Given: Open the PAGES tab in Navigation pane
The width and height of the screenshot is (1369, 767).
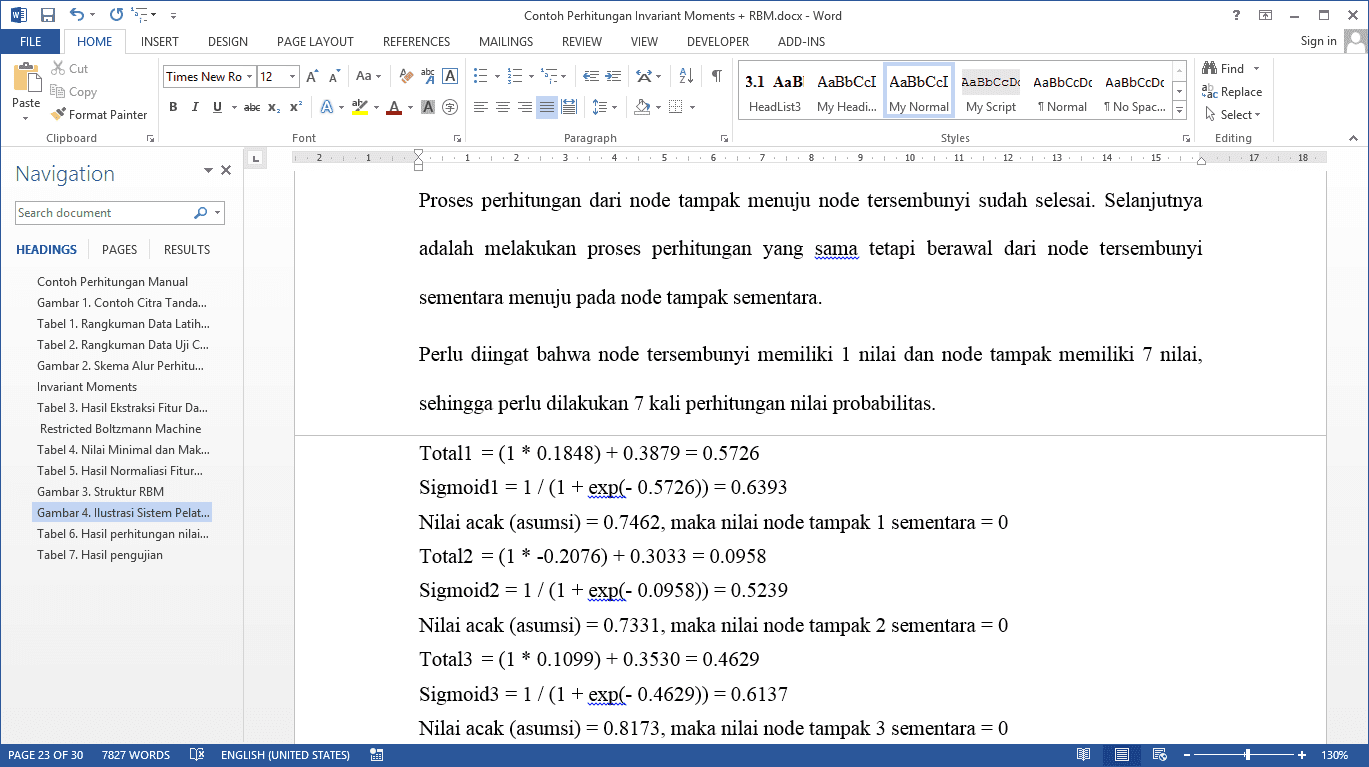Looking at the screenshot, I should point(119,250).
